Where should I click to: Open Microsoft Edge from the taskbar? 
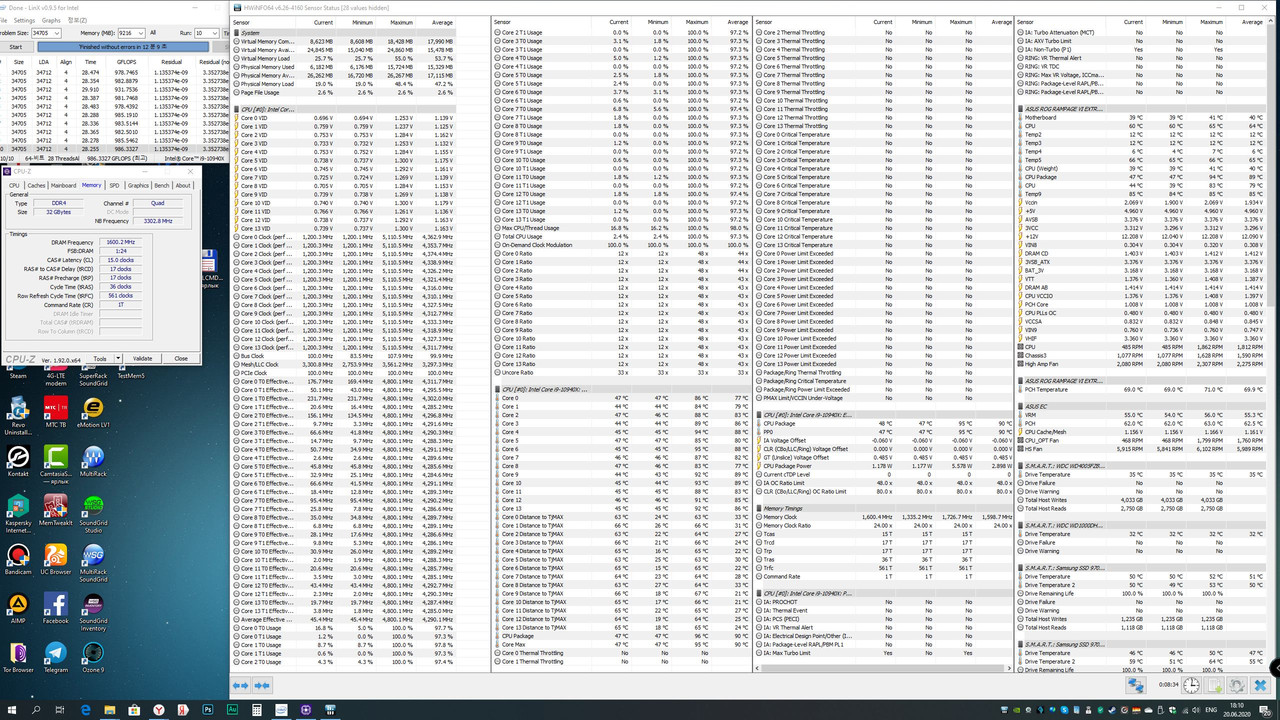(85, 710)
